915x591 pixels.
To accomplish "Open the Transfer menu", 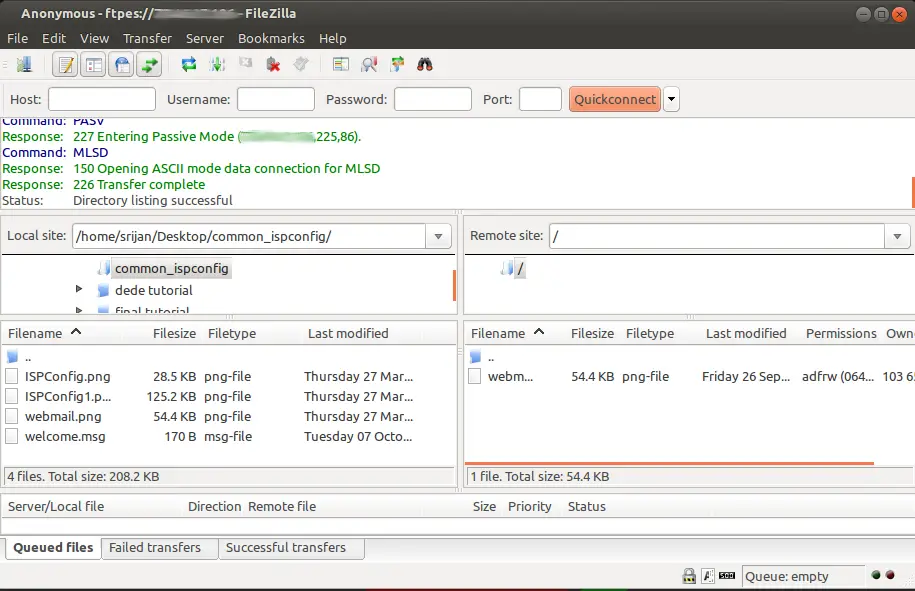I will pyautogui.click(x=147, y=39).
